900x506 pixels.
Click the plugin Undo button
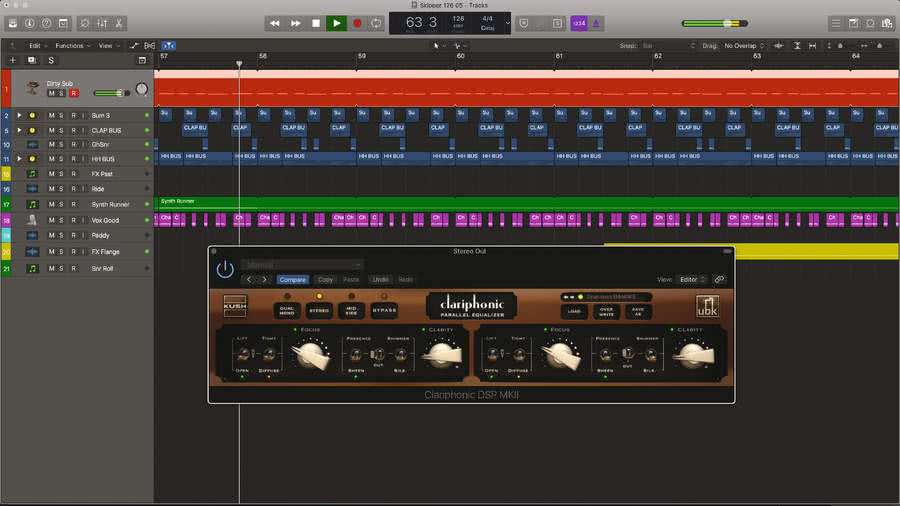point(381,280)
